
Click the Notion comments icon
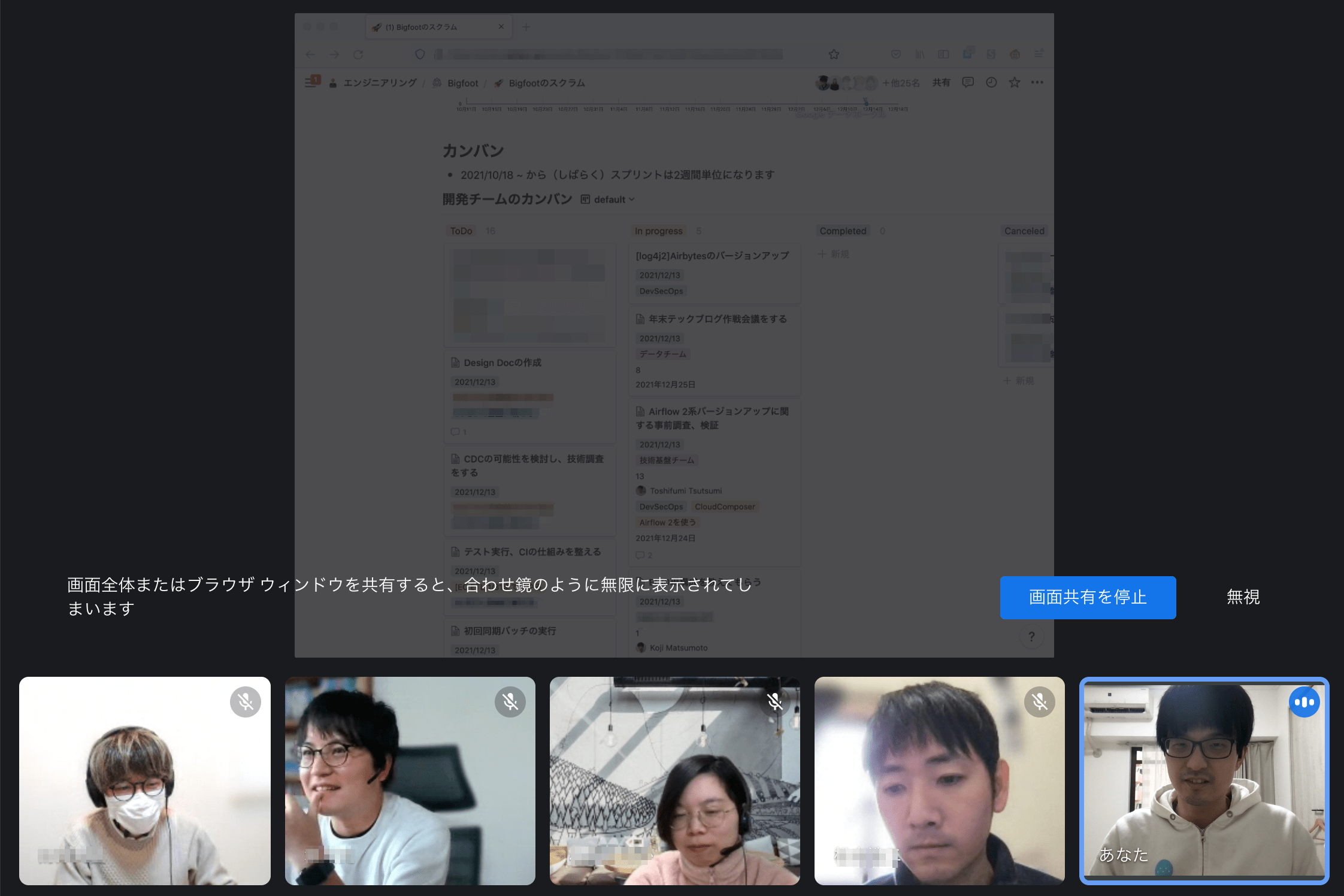(x=968, y=83)
